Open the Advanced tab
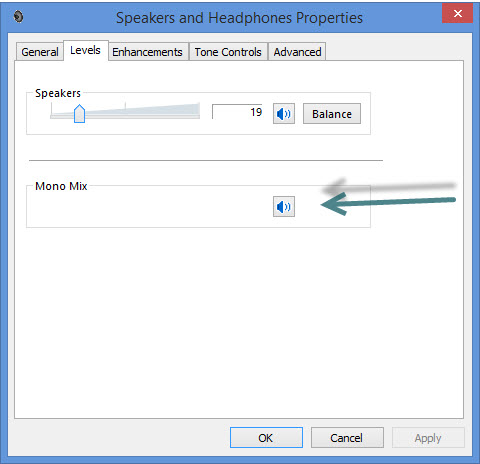 pos(297,52)
